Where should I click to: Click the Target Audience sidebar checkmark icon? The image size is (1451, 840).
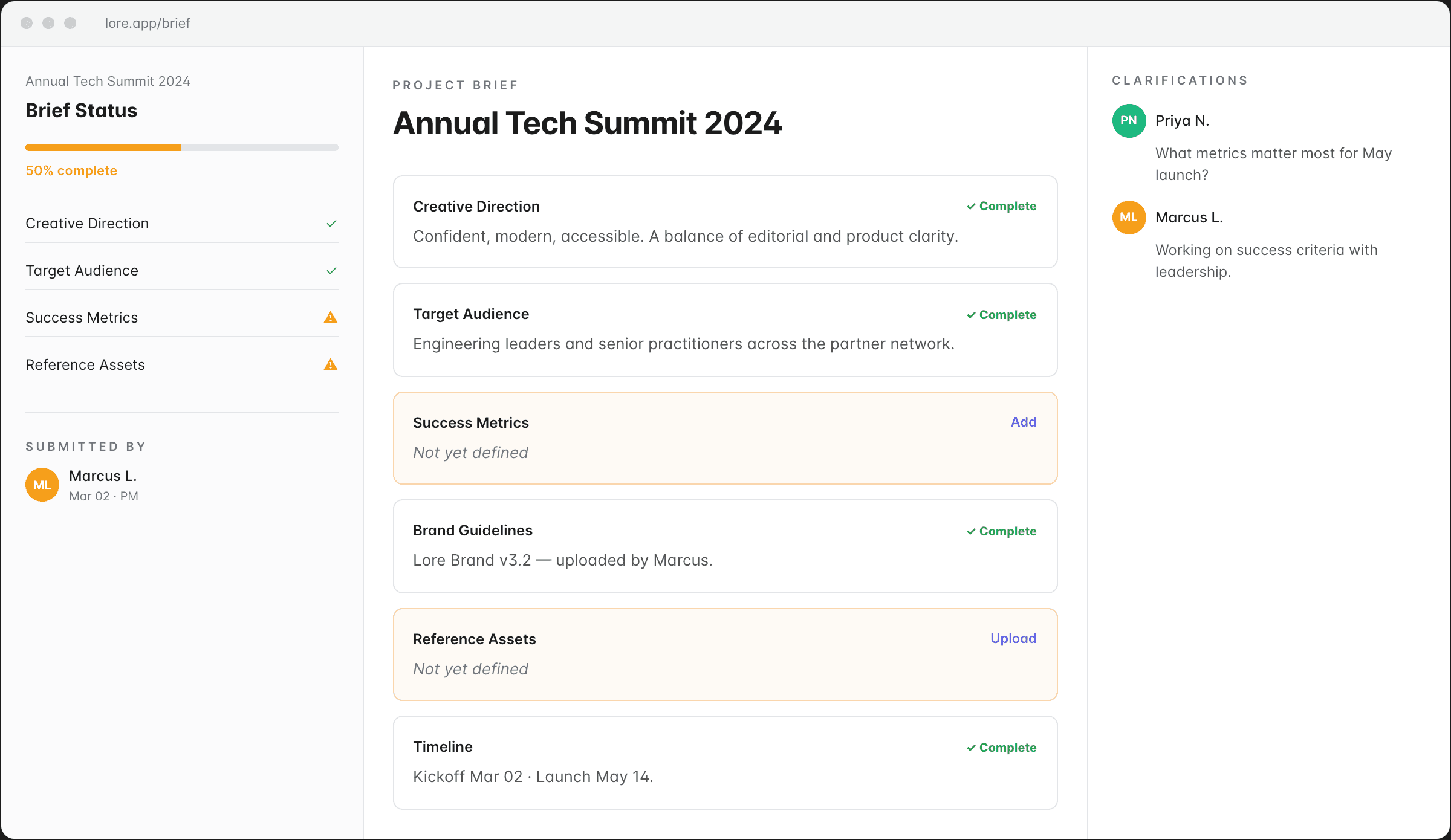pyautogui.click(x=331, y=271)
